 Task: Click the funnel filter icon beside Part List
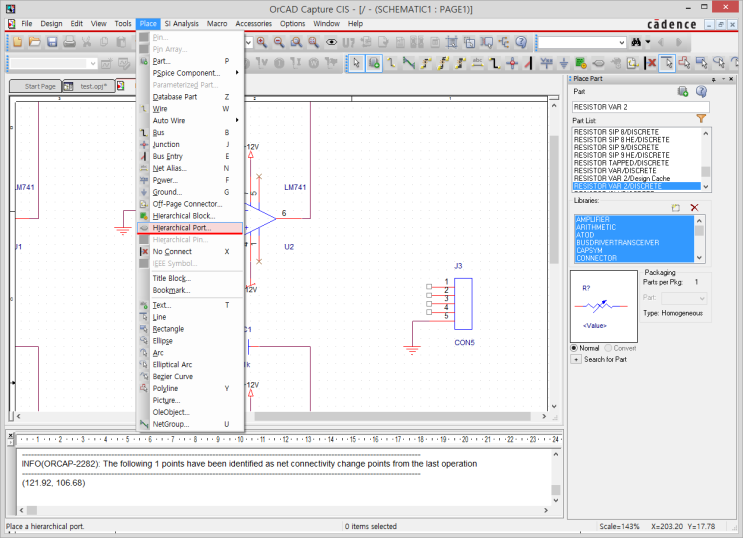pyautogui.click(x=701, y=119)
